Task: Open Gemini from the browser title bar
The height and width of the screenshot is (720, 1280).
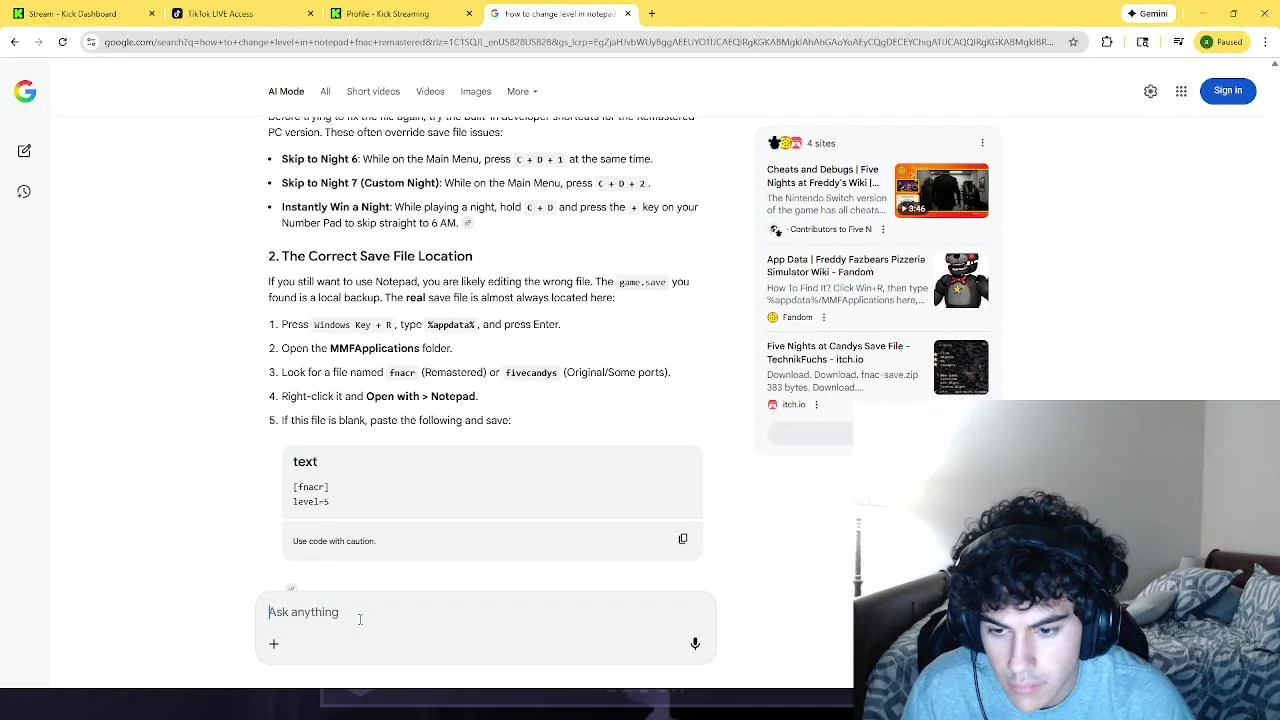Action: pos(1147,14)
